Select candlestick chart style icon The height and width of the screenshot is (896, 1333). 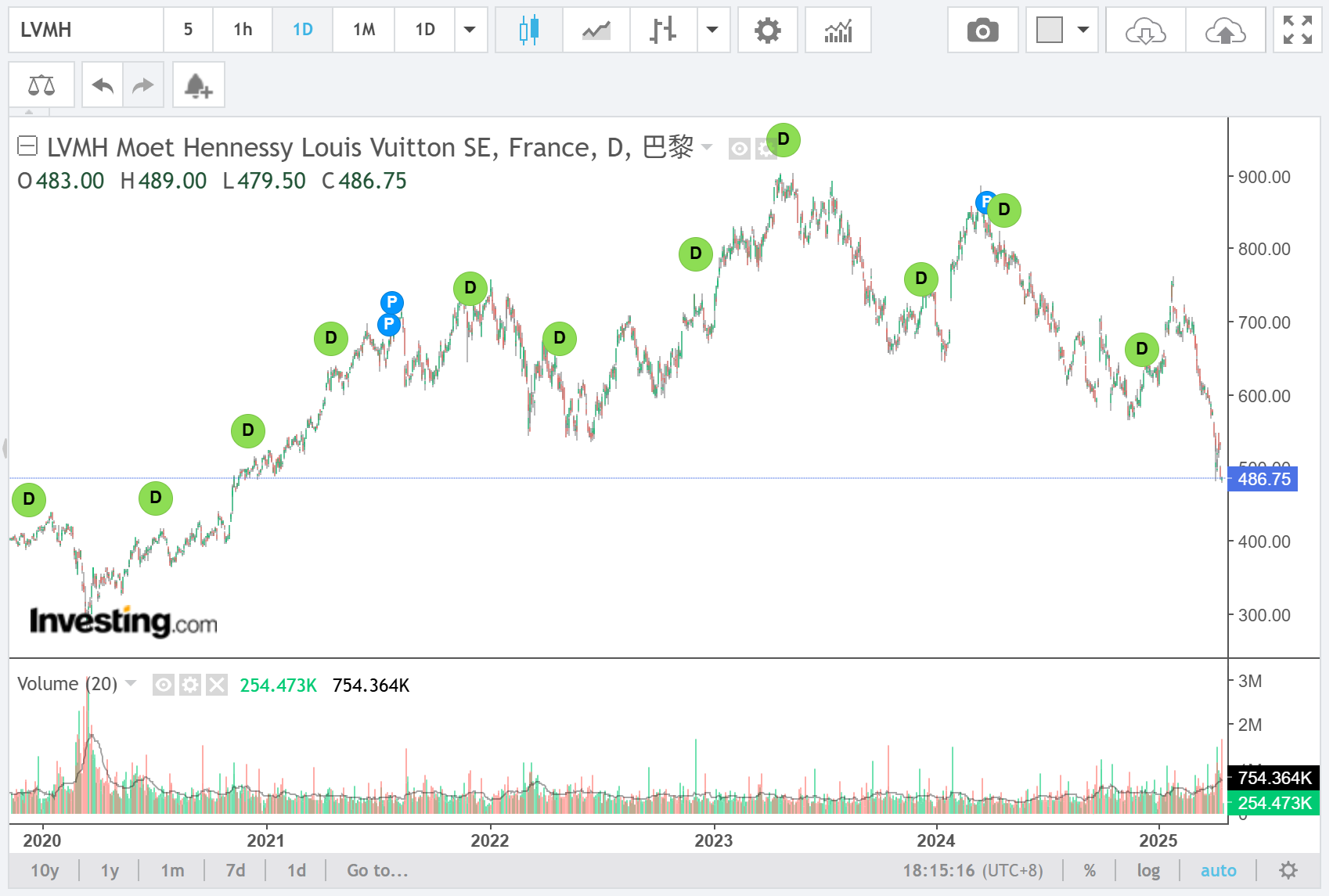coord(529,30)
